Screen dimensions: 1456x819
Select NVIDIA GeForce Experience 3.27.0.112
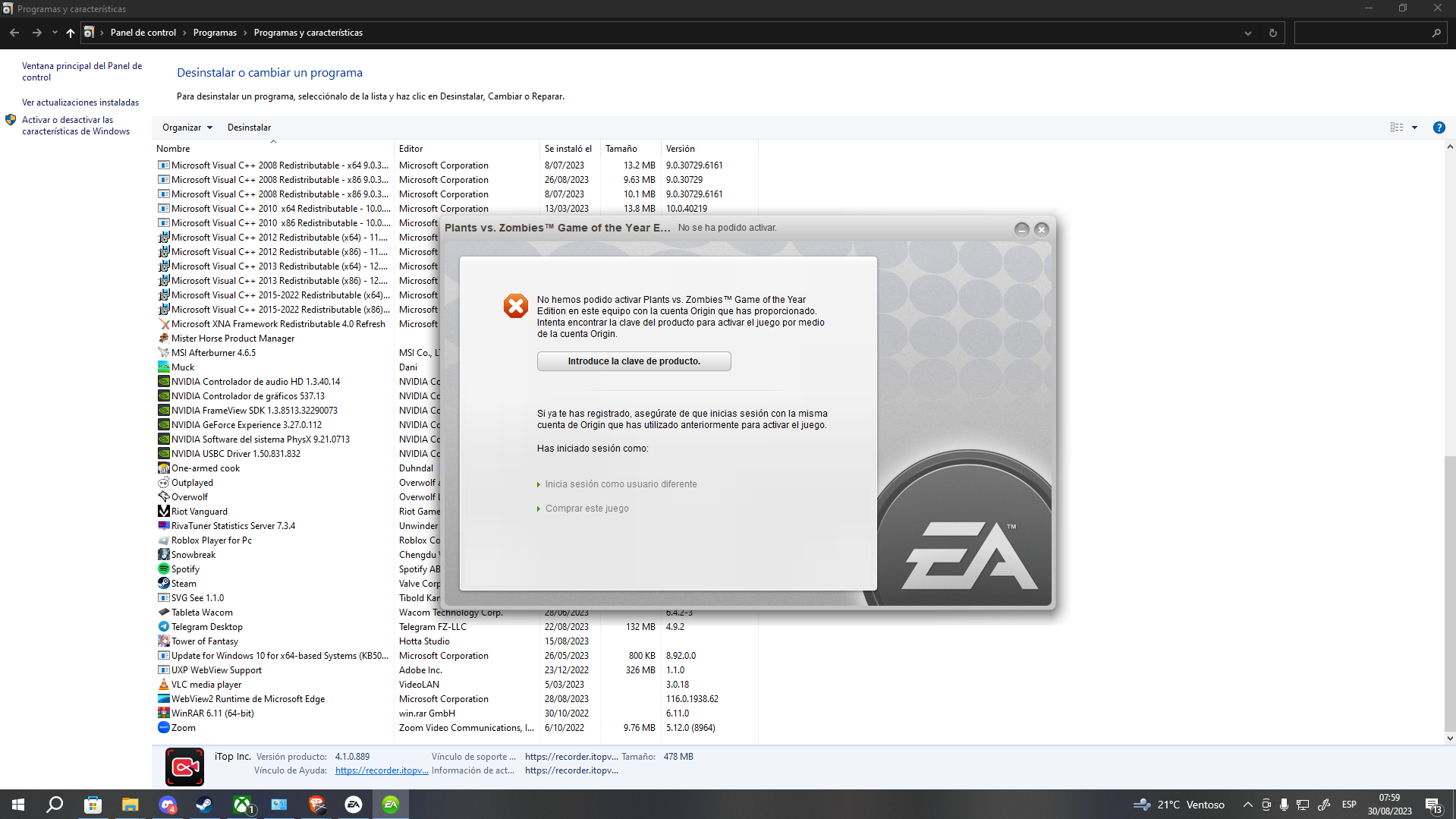tap(247, 425)
